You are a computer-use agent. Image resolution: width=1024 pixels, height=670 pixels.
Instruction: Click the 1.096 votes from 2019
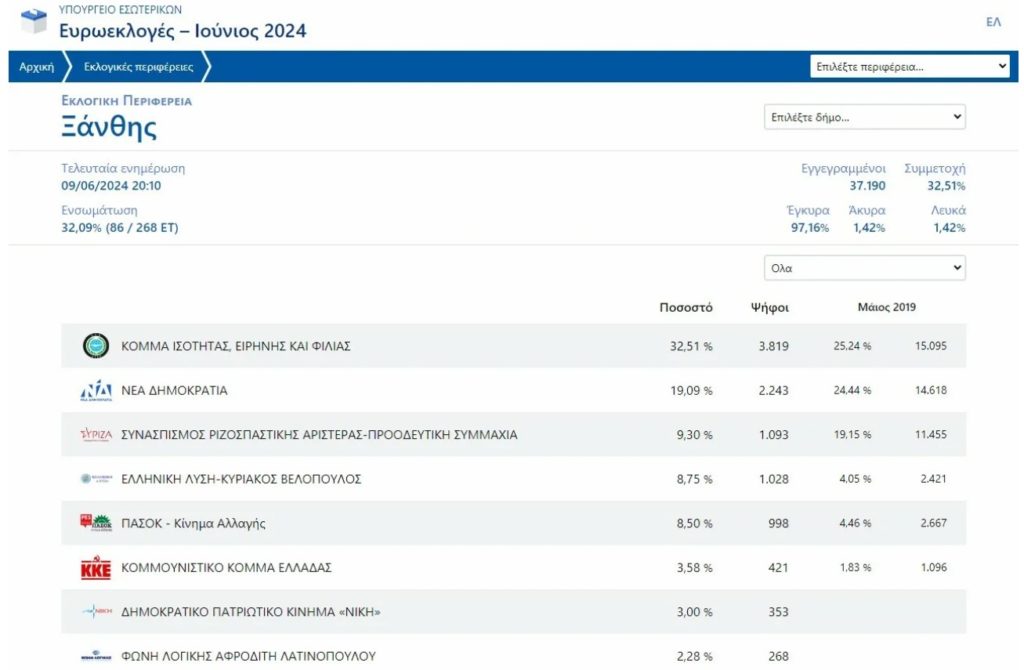click(933, 567)
